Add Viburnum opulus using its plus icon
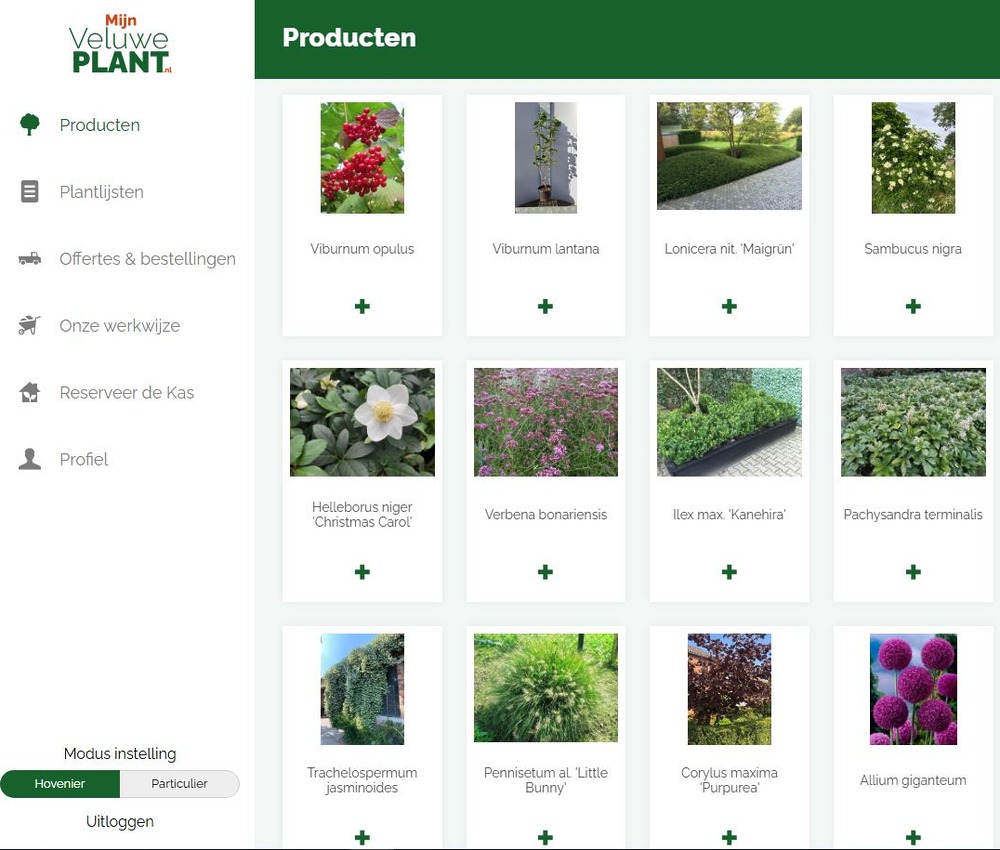This screenshot has height=850, width=1000. (362, 306)
